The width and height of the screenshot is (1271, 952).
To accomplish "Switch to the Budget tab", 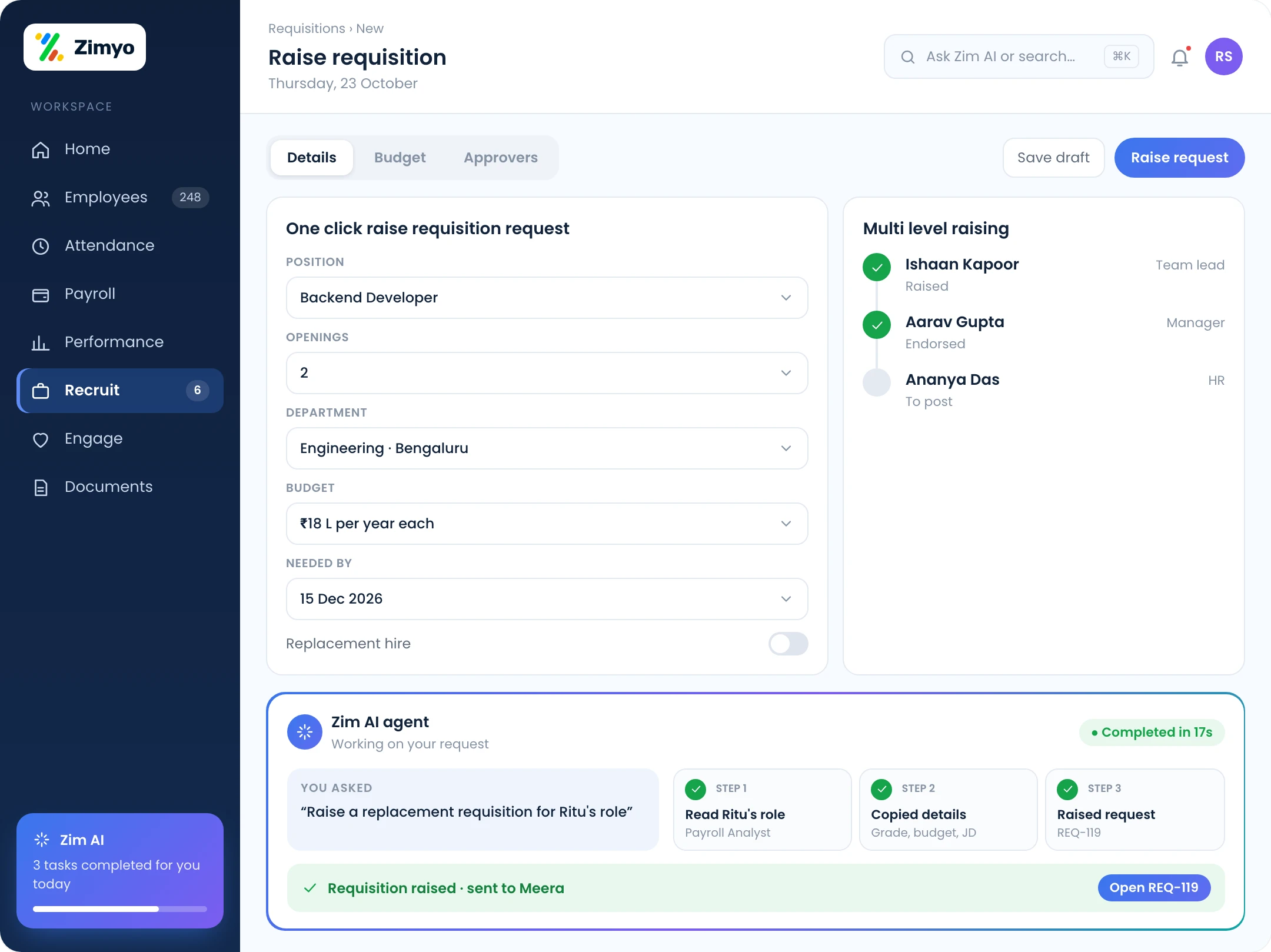I will click(400, 158).
